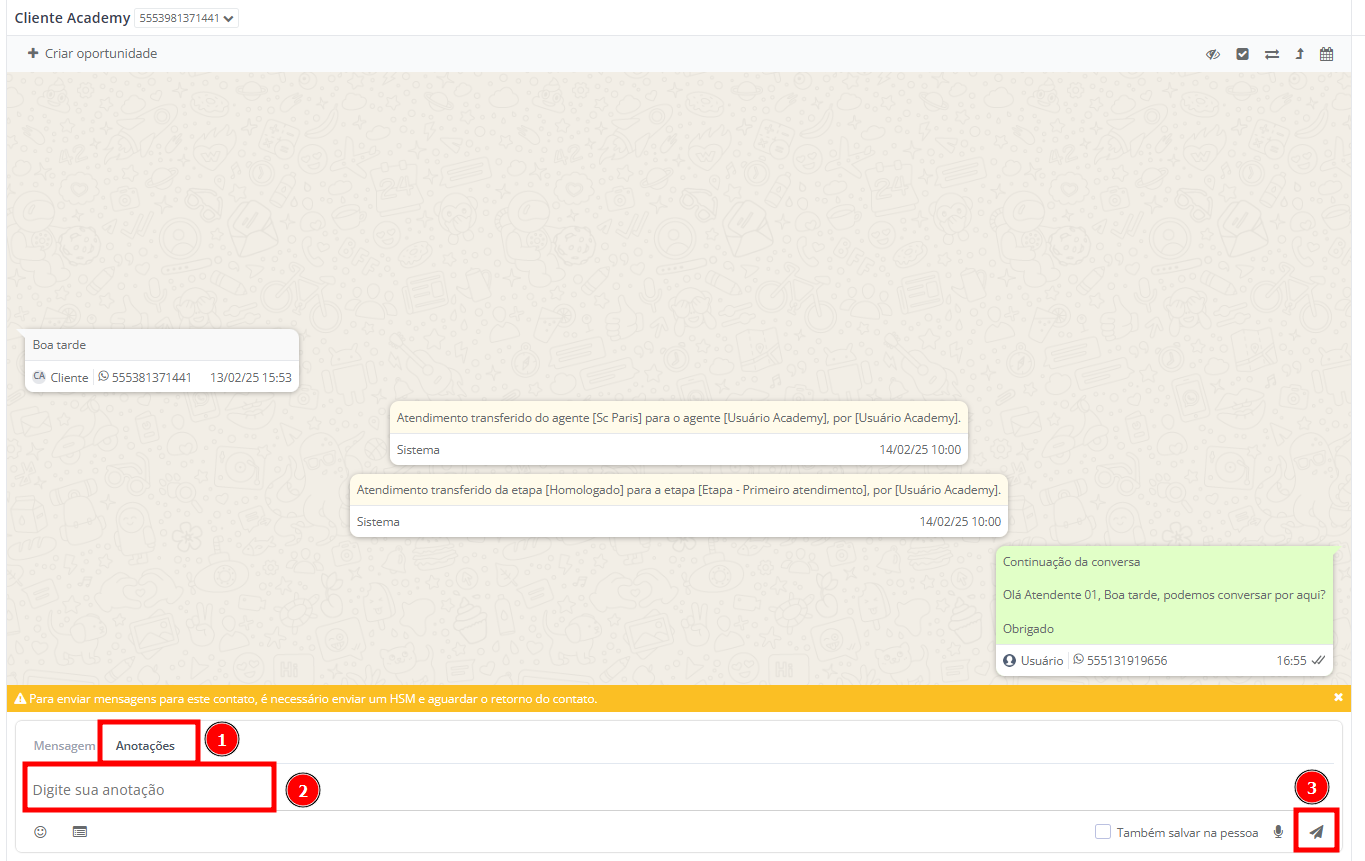Expand the phone number dropdown 5553981371441
Image resolution: width=1365 pixels, height=861 pixels.
(187, 18)
